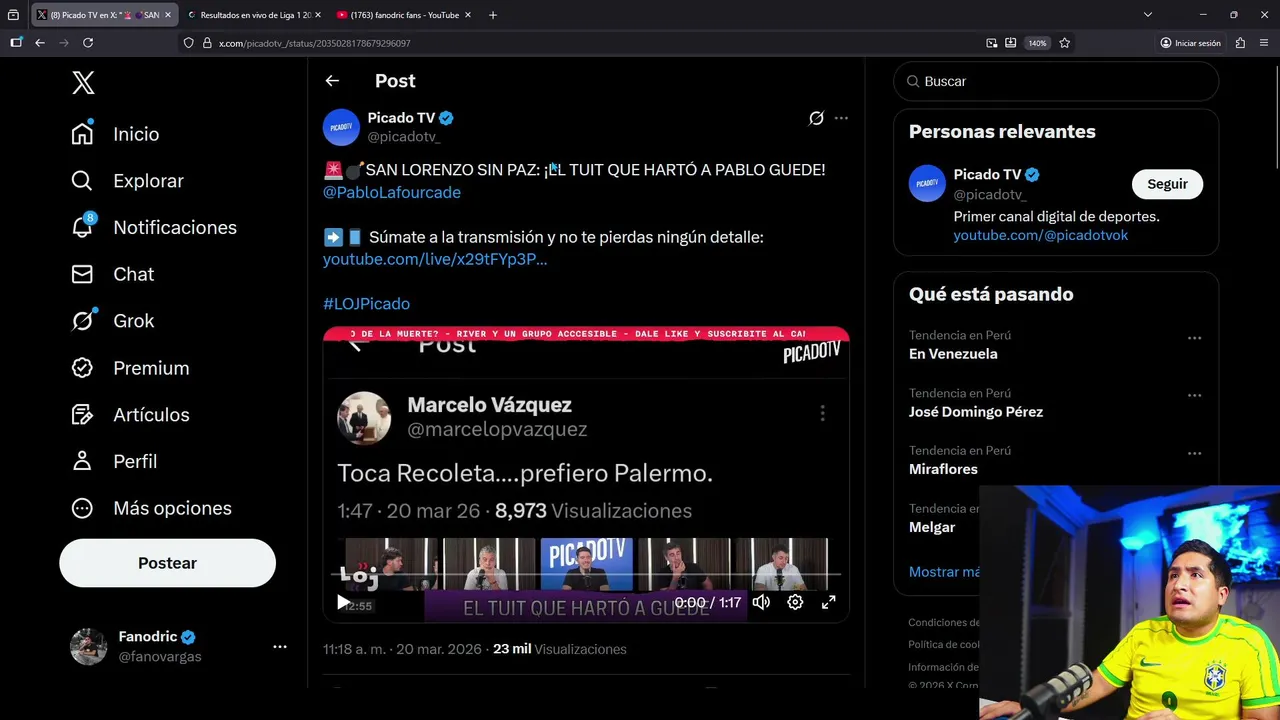This screenshot has width=1280, height=720.
Task: Click the 23 mil Visualizaciones text
Action: coord(560,649)
